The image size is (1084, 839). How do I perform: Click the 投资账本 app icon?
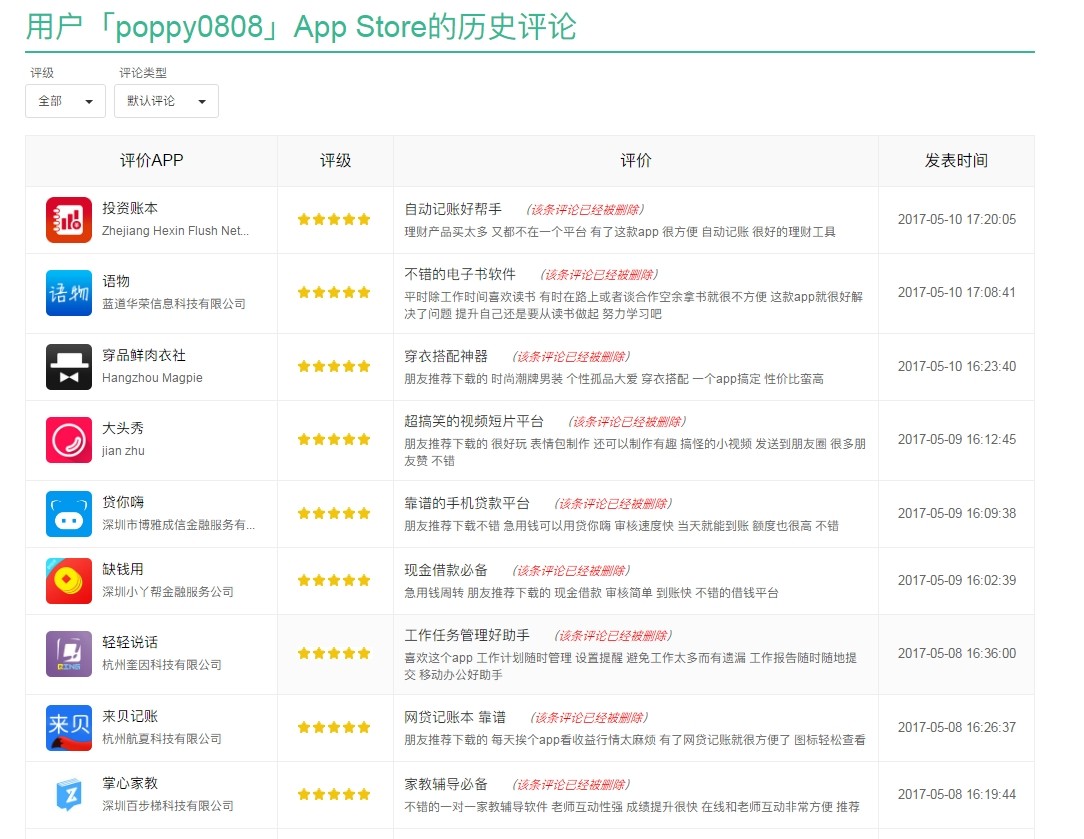click(69, 220)
